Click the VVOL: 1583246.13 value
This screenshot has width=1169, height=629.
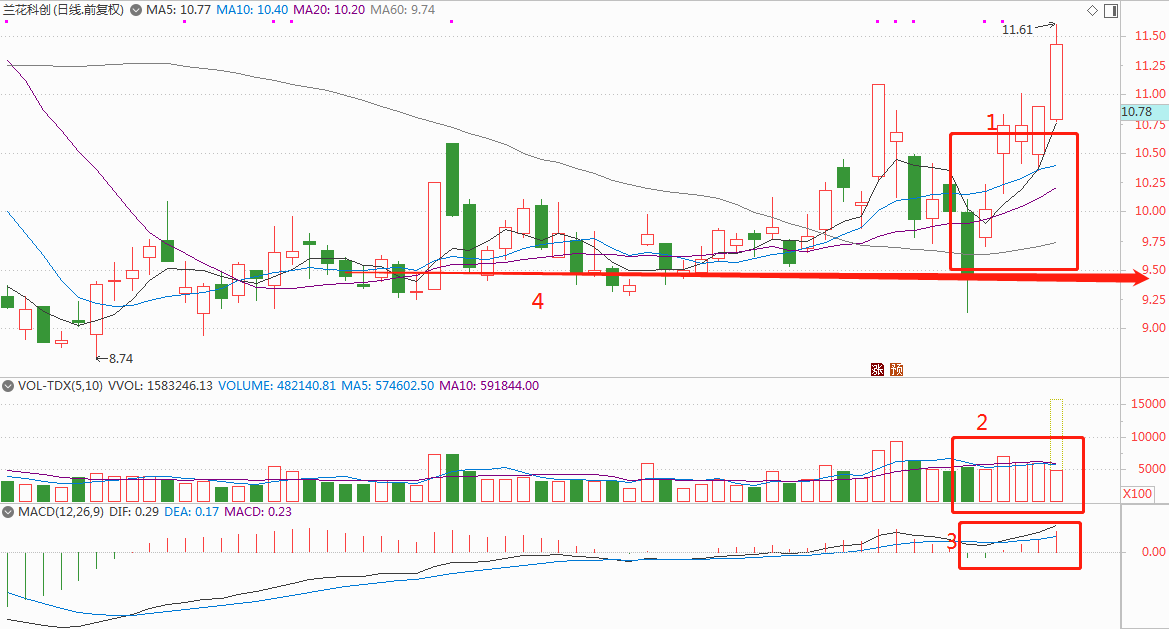point(160,386)
